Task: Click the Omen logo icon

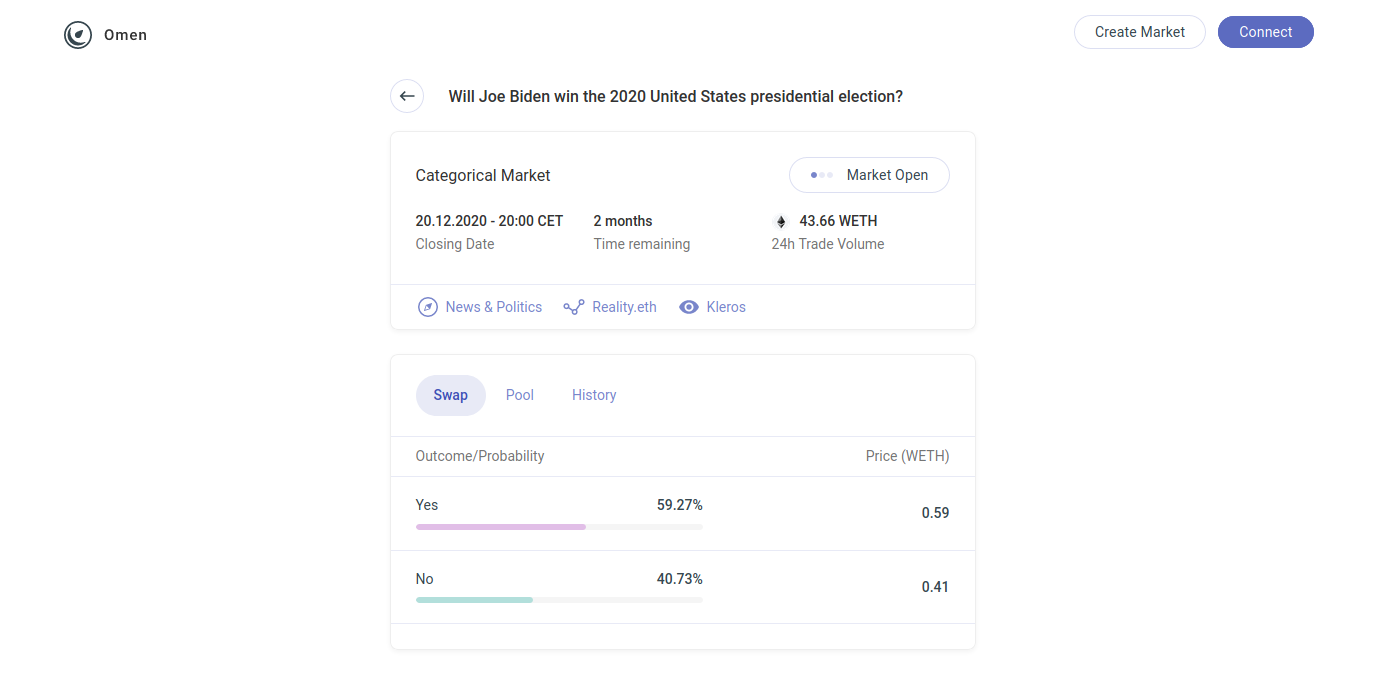Action: tap(78, 35)
